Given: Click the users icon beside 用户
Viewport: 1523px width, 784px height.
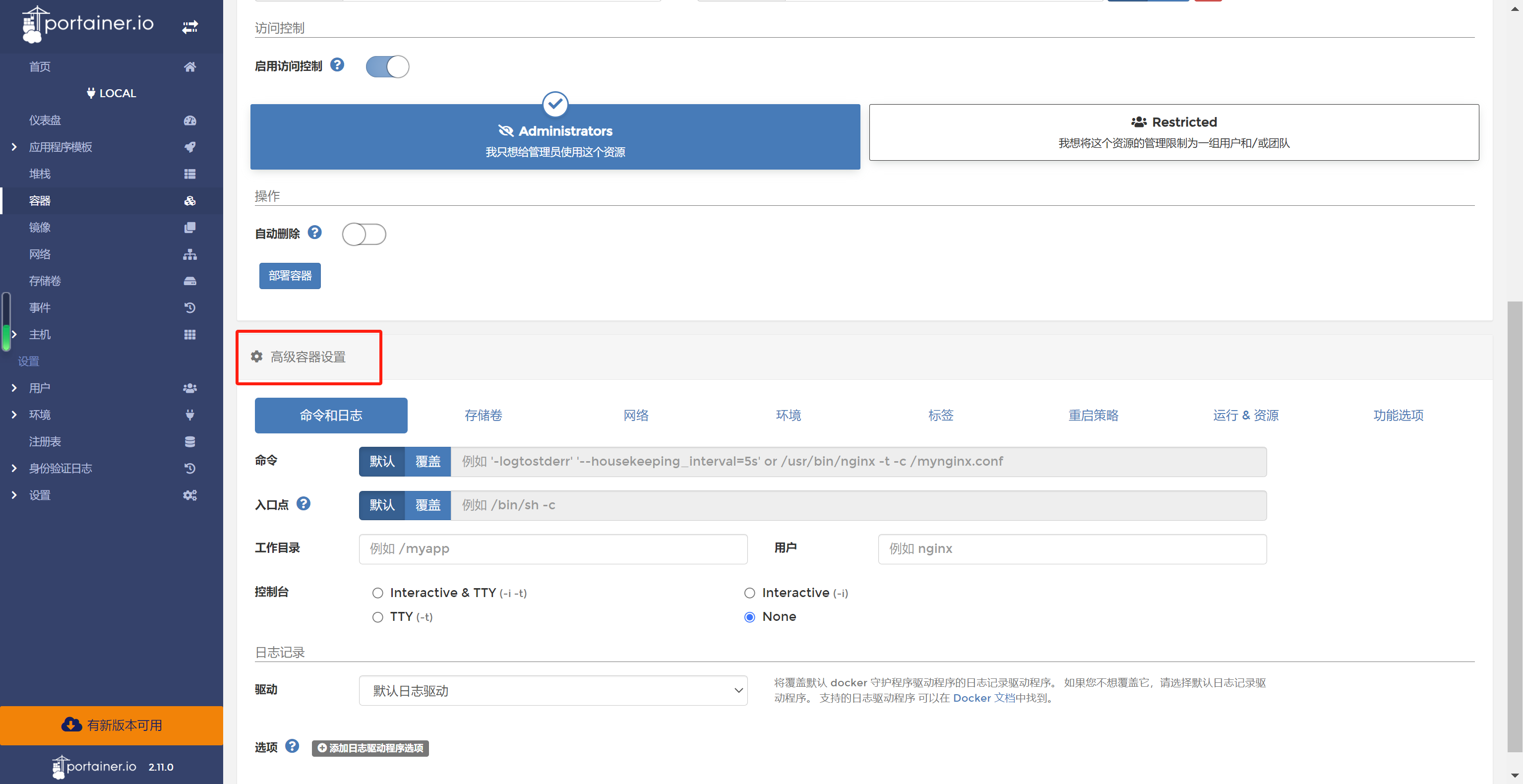Looking at the screenshot, I should [190, 388].
